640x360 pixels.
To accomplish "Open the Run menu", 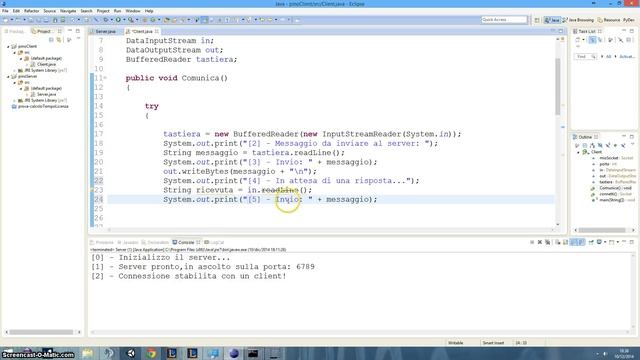I will coord(117,11).
